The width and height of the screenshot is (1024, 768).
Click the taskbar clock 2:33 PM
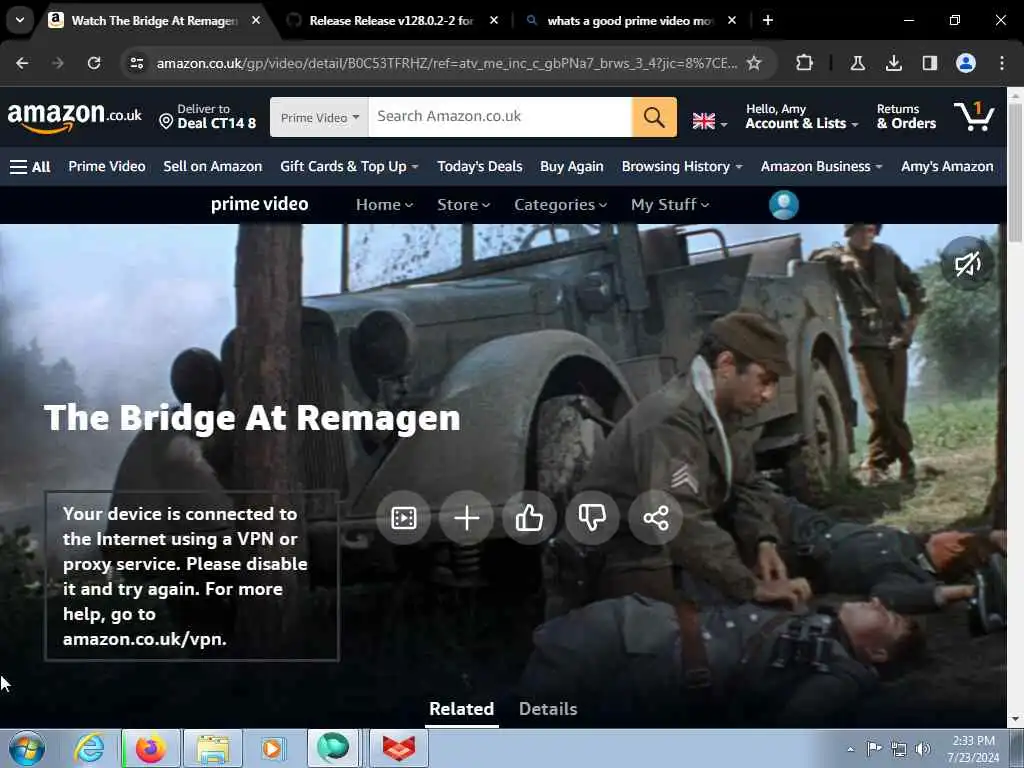pos(973,749)
